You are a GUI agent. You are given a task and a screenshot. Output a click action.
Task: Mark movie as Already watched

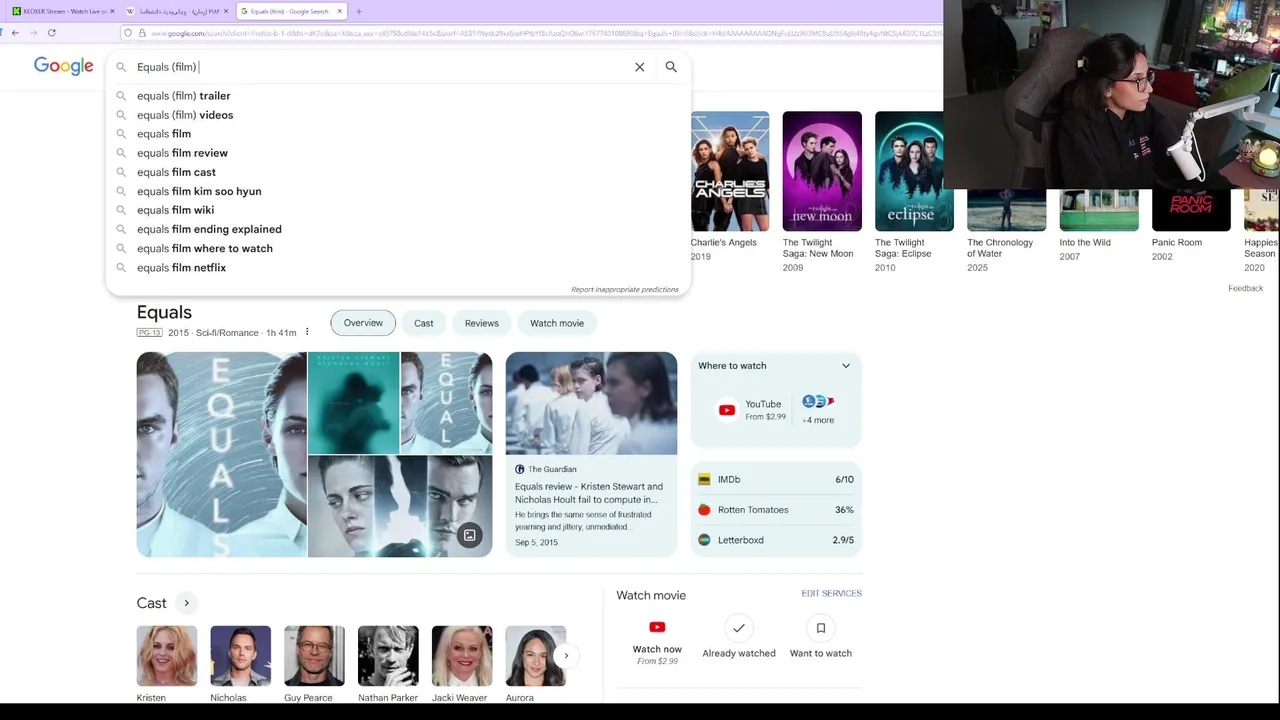point(739,637)
